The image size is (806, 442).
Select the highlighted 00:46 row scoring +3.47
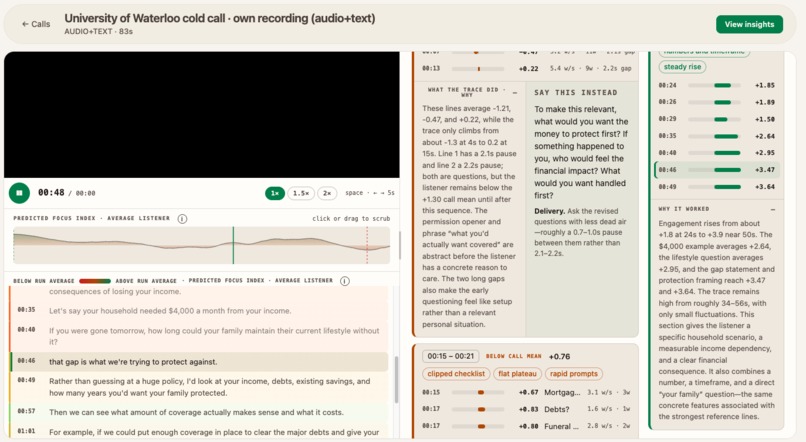[x=717, y=170]
